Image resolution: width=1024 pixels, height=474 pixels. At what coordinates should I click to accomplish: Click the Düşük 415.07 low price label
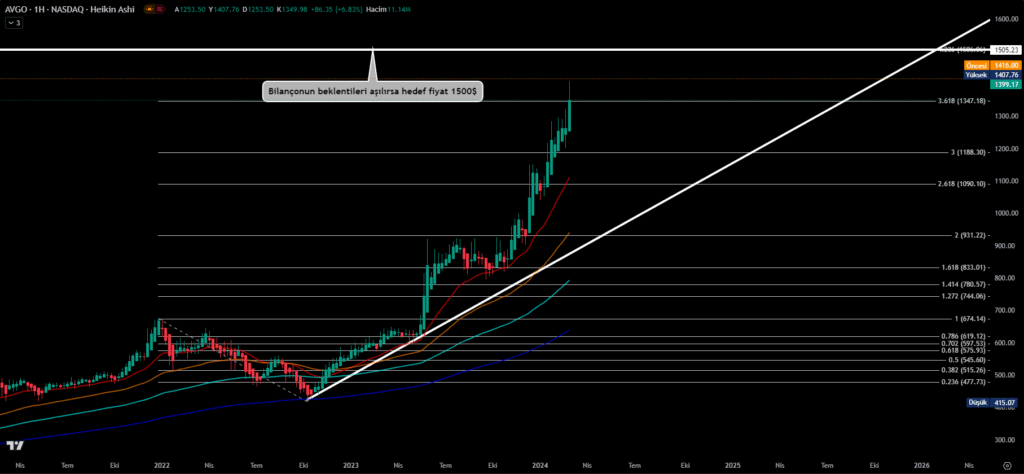[x=993, y=403]
